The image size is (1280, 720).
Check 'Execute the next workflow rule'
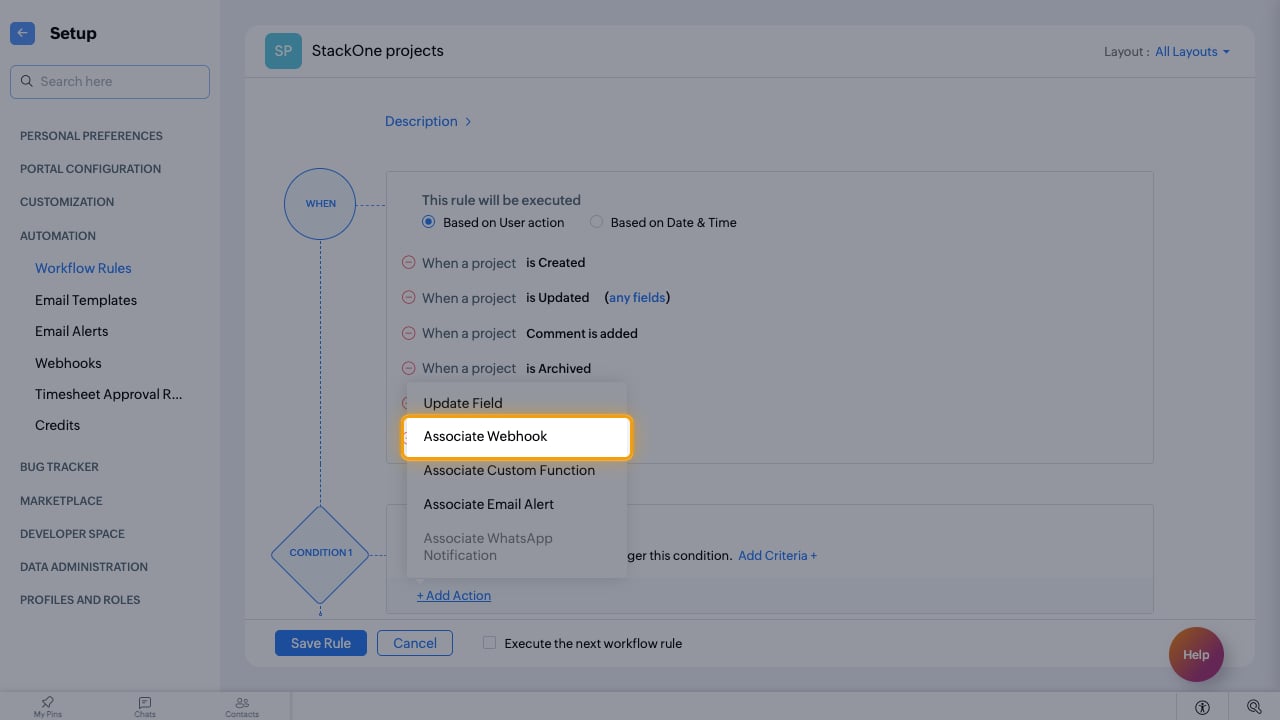(489, 643)
